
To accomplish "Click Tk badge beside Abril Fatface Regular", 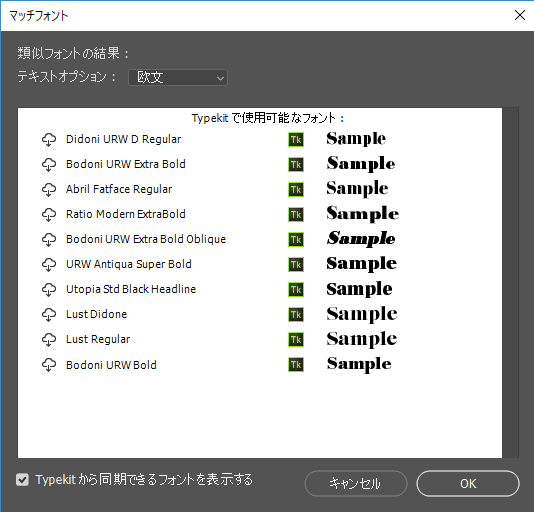I will click(x=296, y=190).
